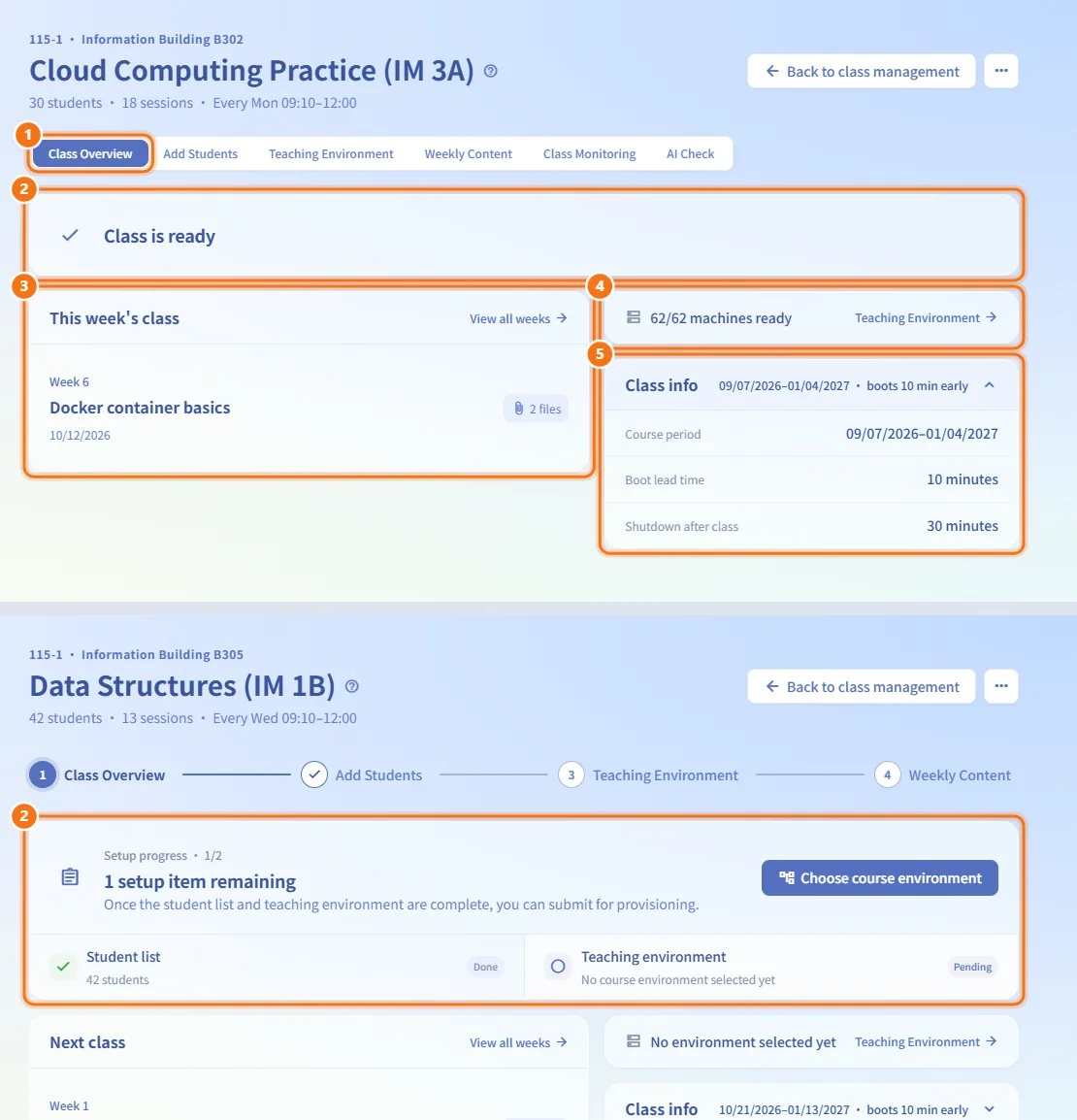The width and height of the screenshot is (1077, 1120).
Task: Click the server icon beside No environment selected yet
Action: (634, 1041)
